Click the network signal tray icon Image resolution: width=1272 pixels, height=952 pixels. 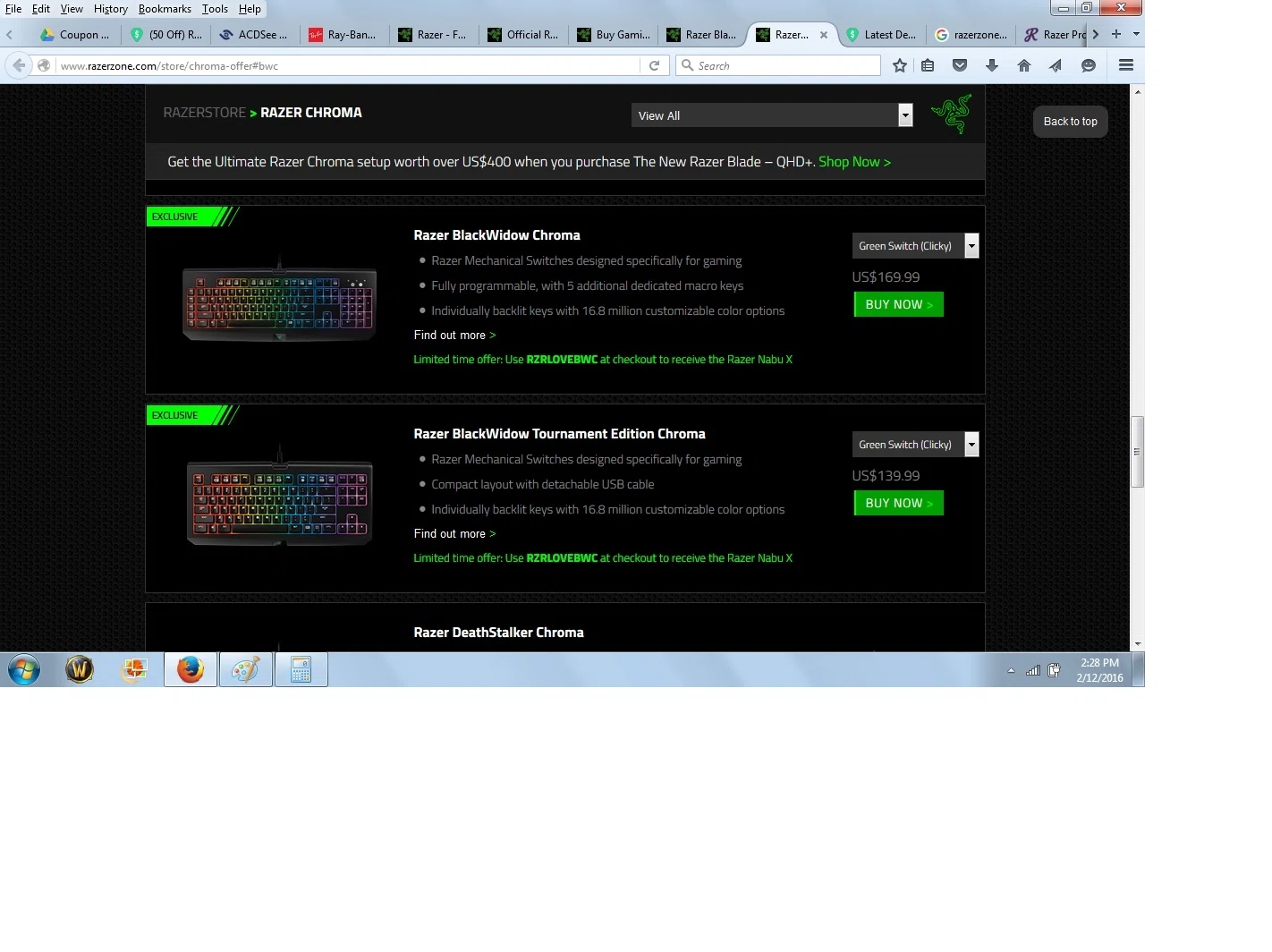pos(1032,670)
